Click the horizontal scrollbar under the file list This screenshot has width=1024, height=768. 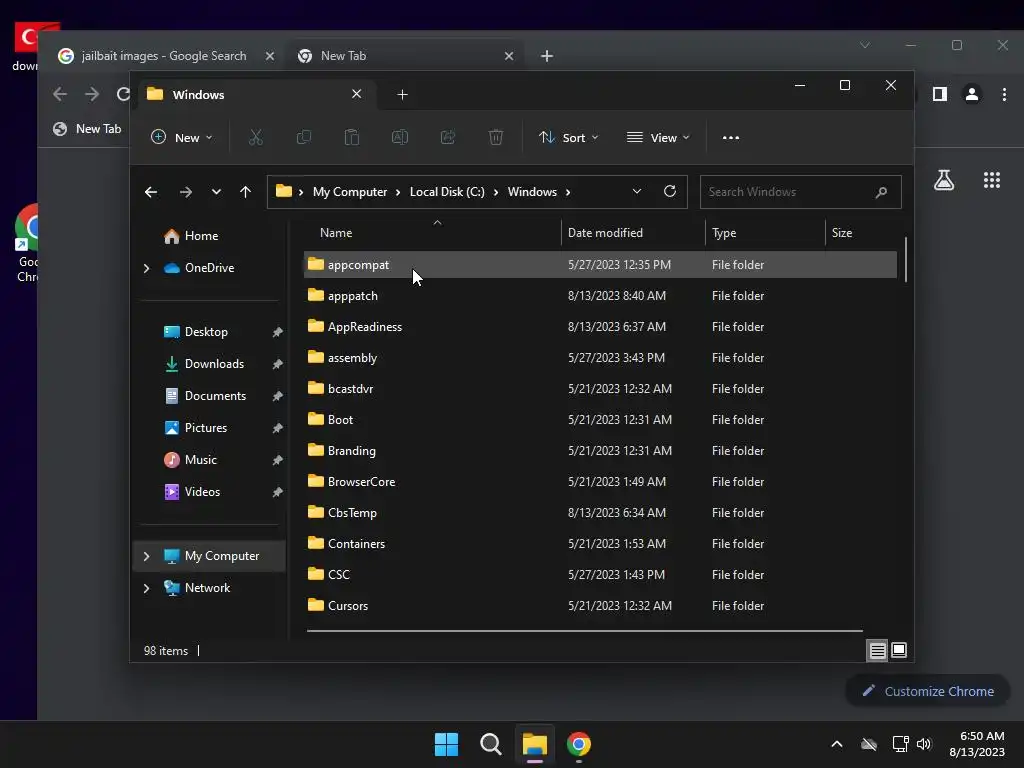click(584, 631)
